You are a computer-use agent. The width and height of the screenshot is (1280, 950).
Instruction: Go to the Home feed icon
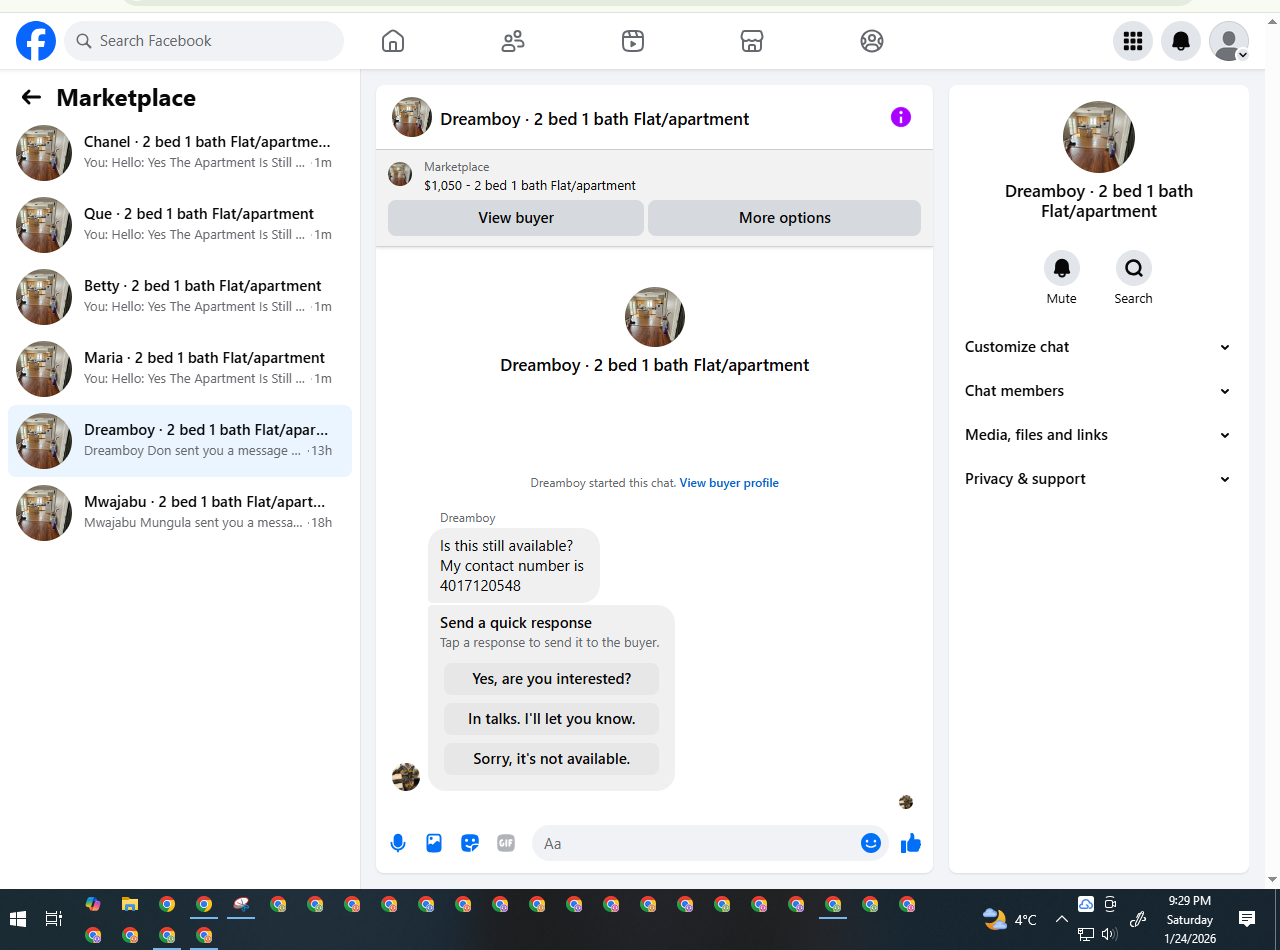[x=393, y=41]
